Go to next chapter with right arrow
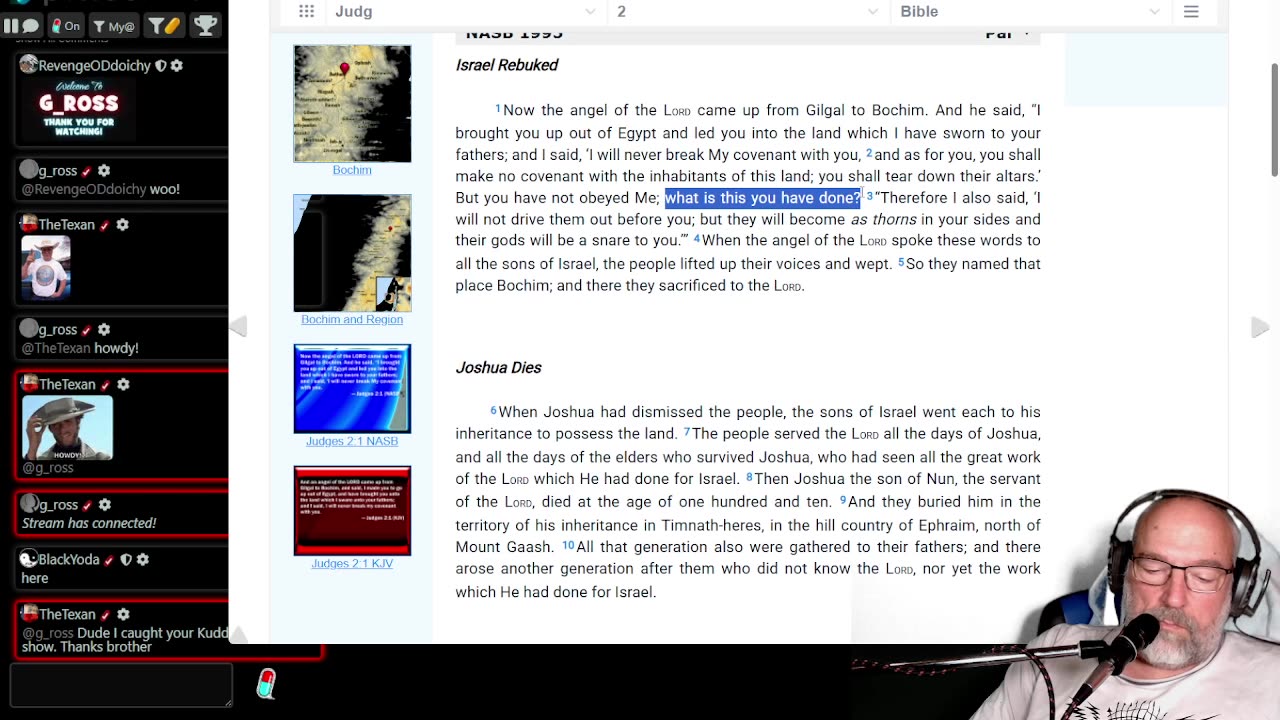Viewport: 1280px width, 720px height. [x=1260, y=327]
